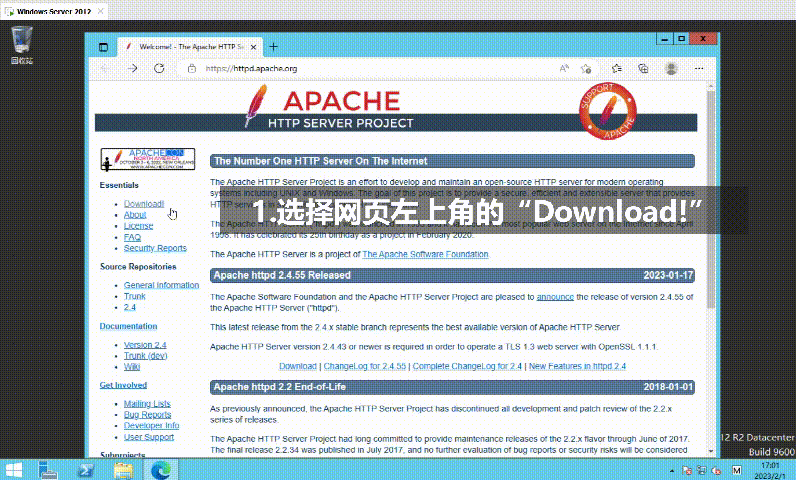The height and width of the screenshot is (480, 796).
Task: Reload the page with the Refresh icon
Action: pyautogui.click(x=159, y=68)
